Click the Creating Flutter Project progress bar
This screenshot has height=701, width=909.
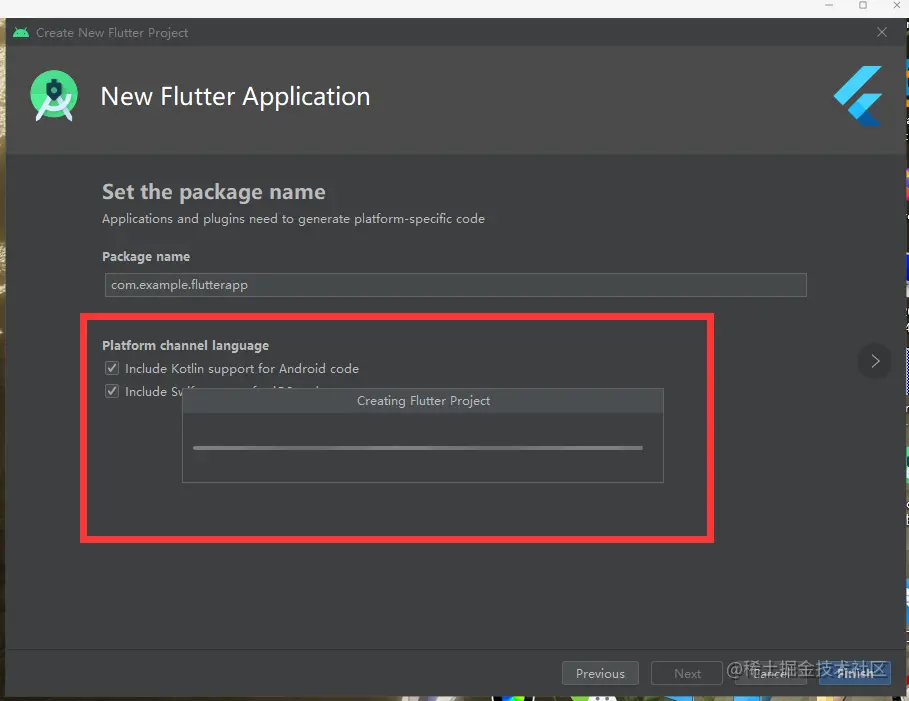(417, 448)
